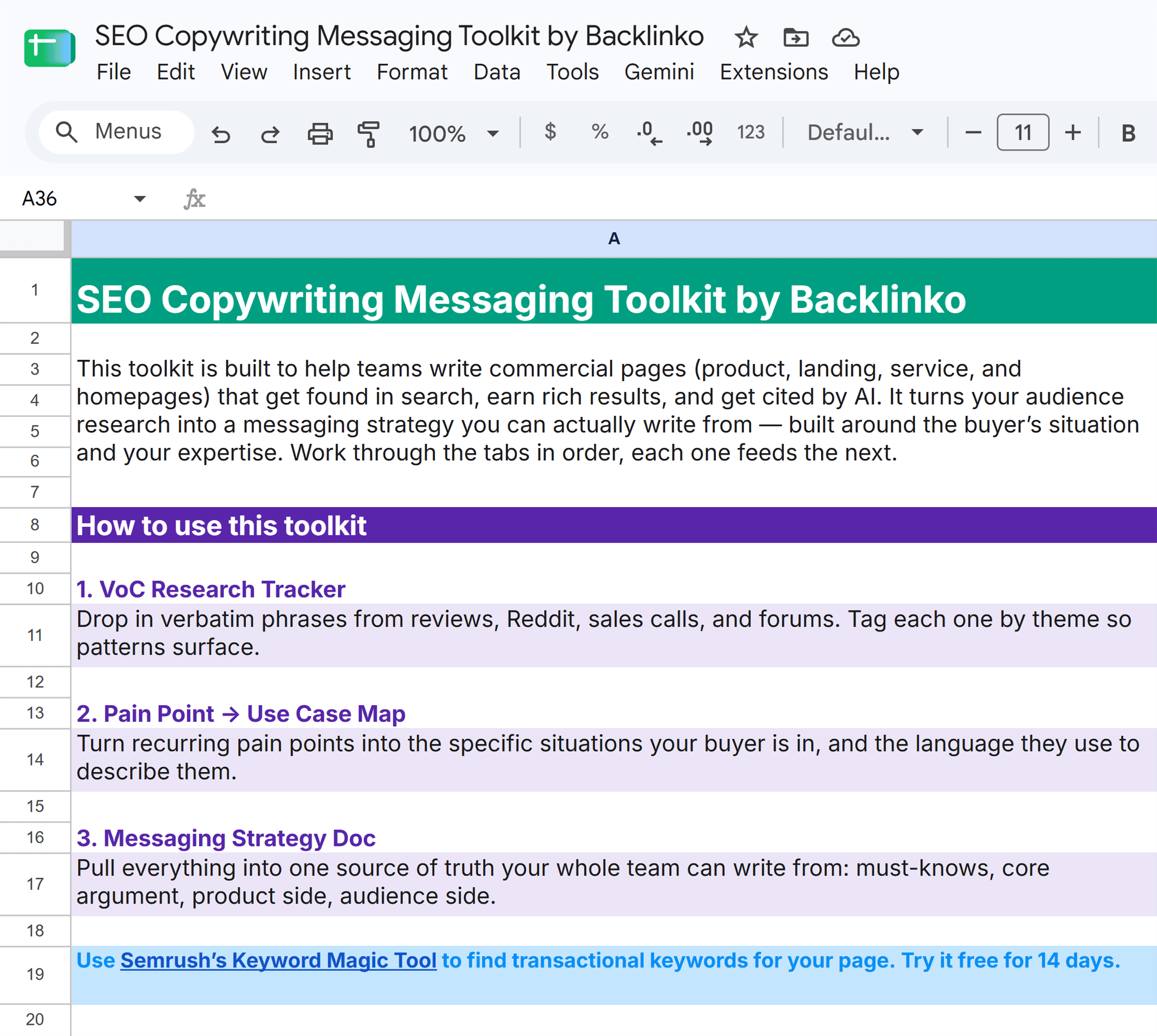Star this spreadsheet

point(746,37)
